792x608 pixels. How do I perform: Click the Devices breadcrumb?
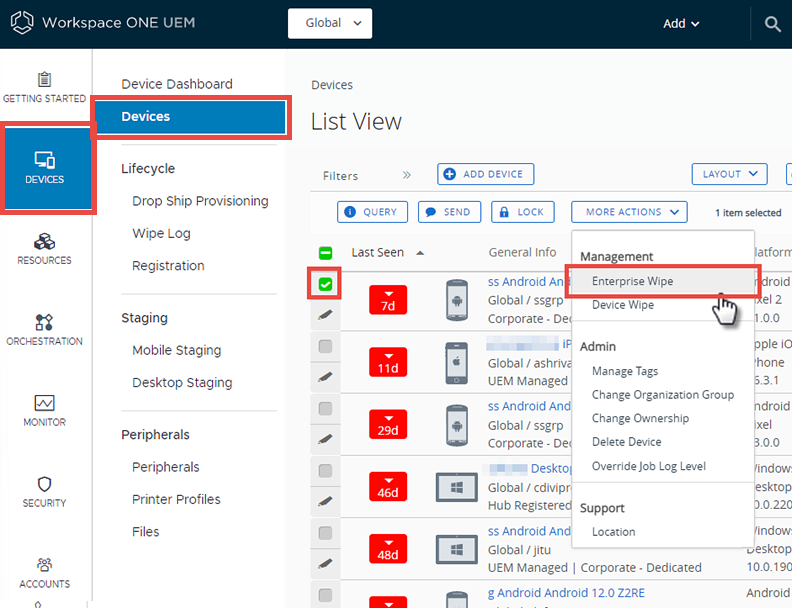pyautogui.click(x=332, y=85)
